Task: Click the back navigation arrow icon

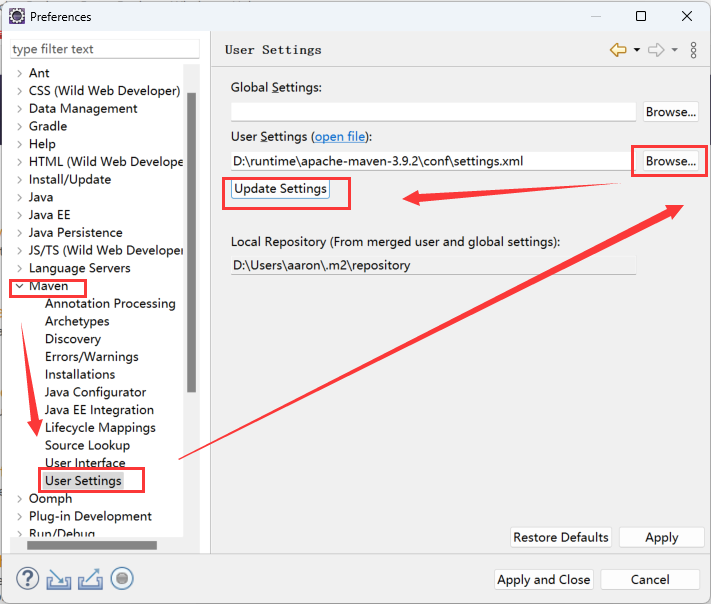Action: point(618,49)
